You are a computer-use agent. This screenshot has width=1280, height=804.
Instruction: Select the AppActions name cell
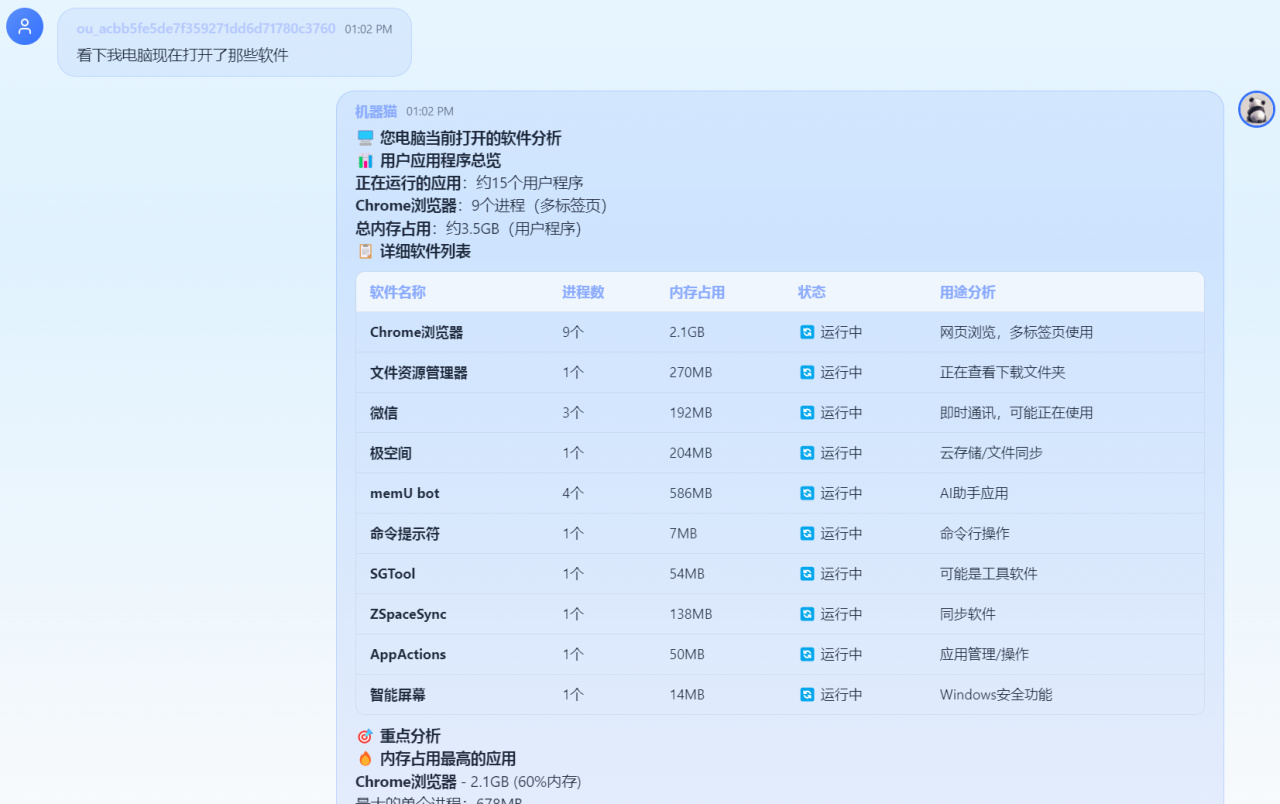[x=408, y=654]
